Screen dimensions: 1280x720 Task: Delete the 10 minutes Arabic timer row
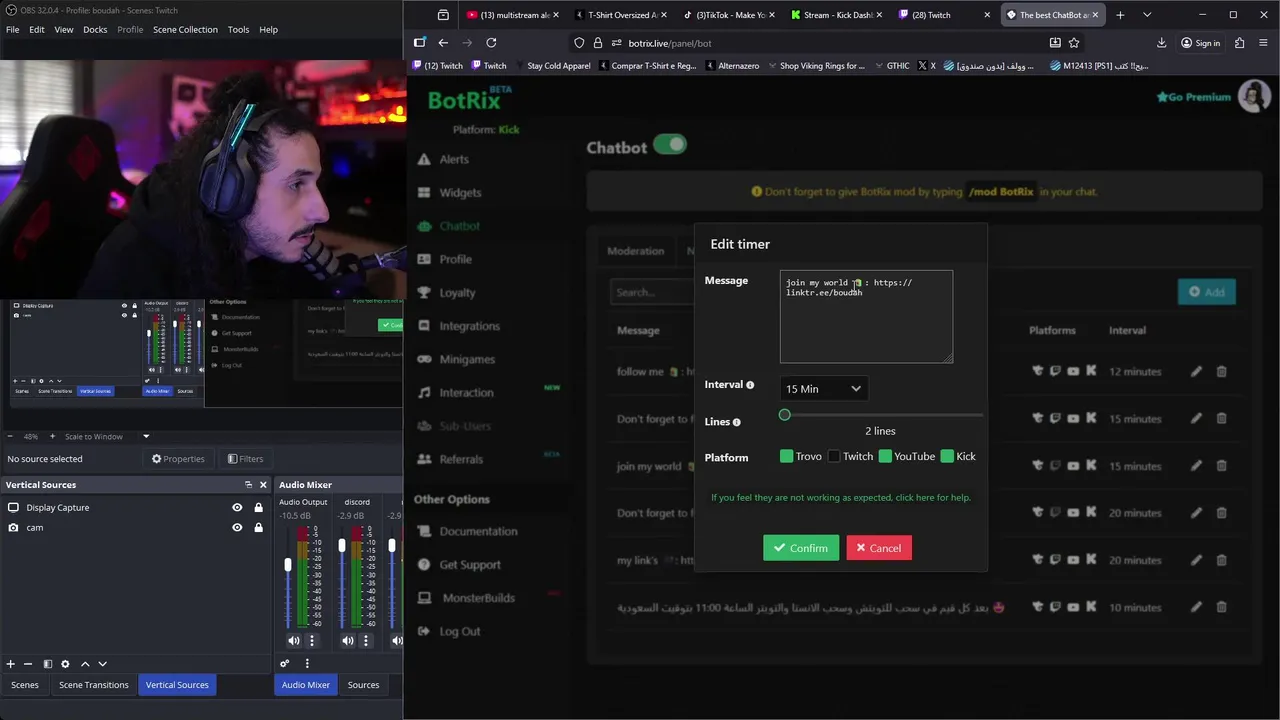coord(1221,607)
